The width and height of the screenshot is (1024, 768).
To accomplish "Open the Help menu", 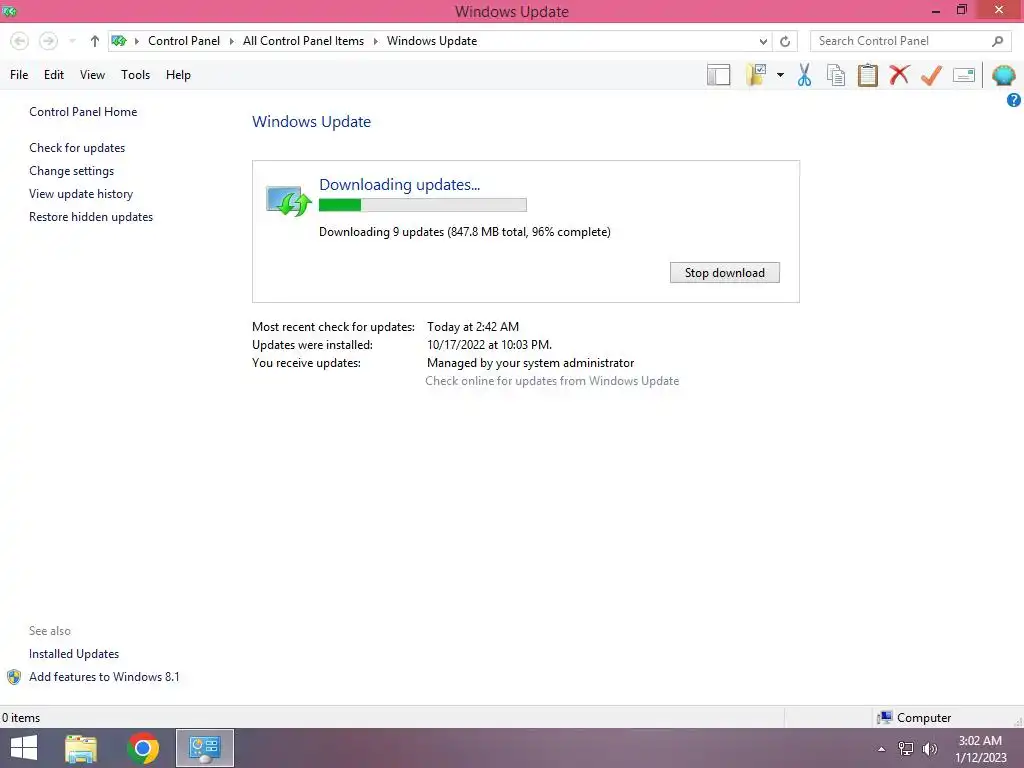I will [x=178, y=75].
